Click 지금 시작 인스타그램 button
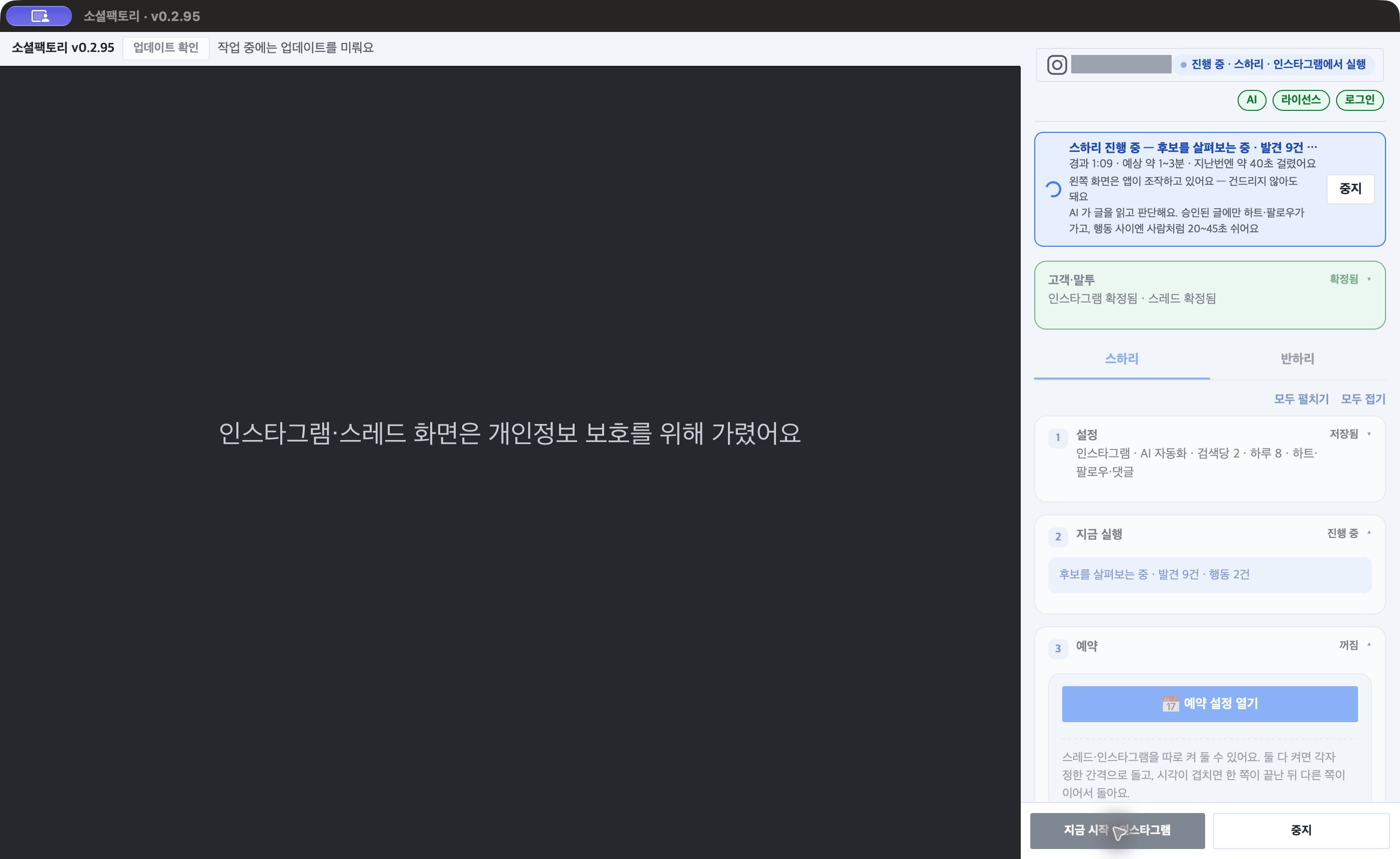The height and width of the screenshot is (859, 1400). [x=1117, y=830]
